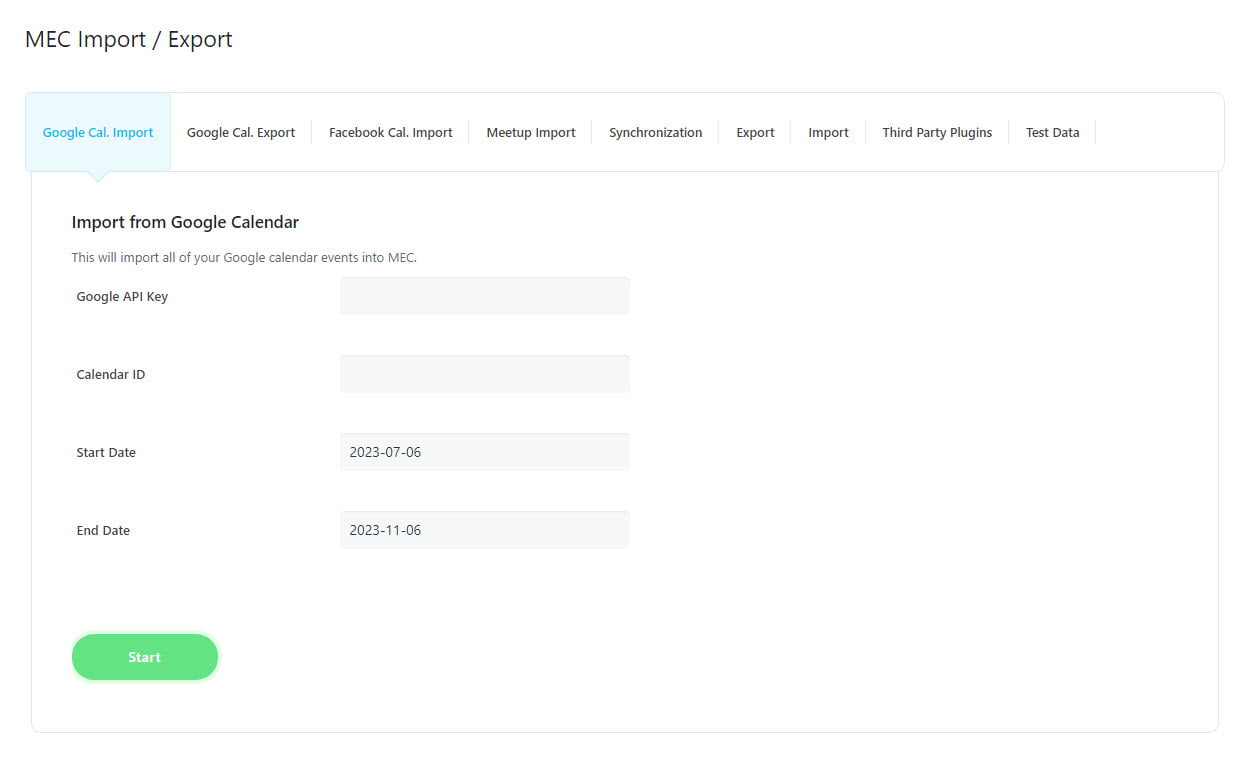Screen dimensions: 1249x759
Task: Click the Google API Key label
Action: [x=122, y=297]
